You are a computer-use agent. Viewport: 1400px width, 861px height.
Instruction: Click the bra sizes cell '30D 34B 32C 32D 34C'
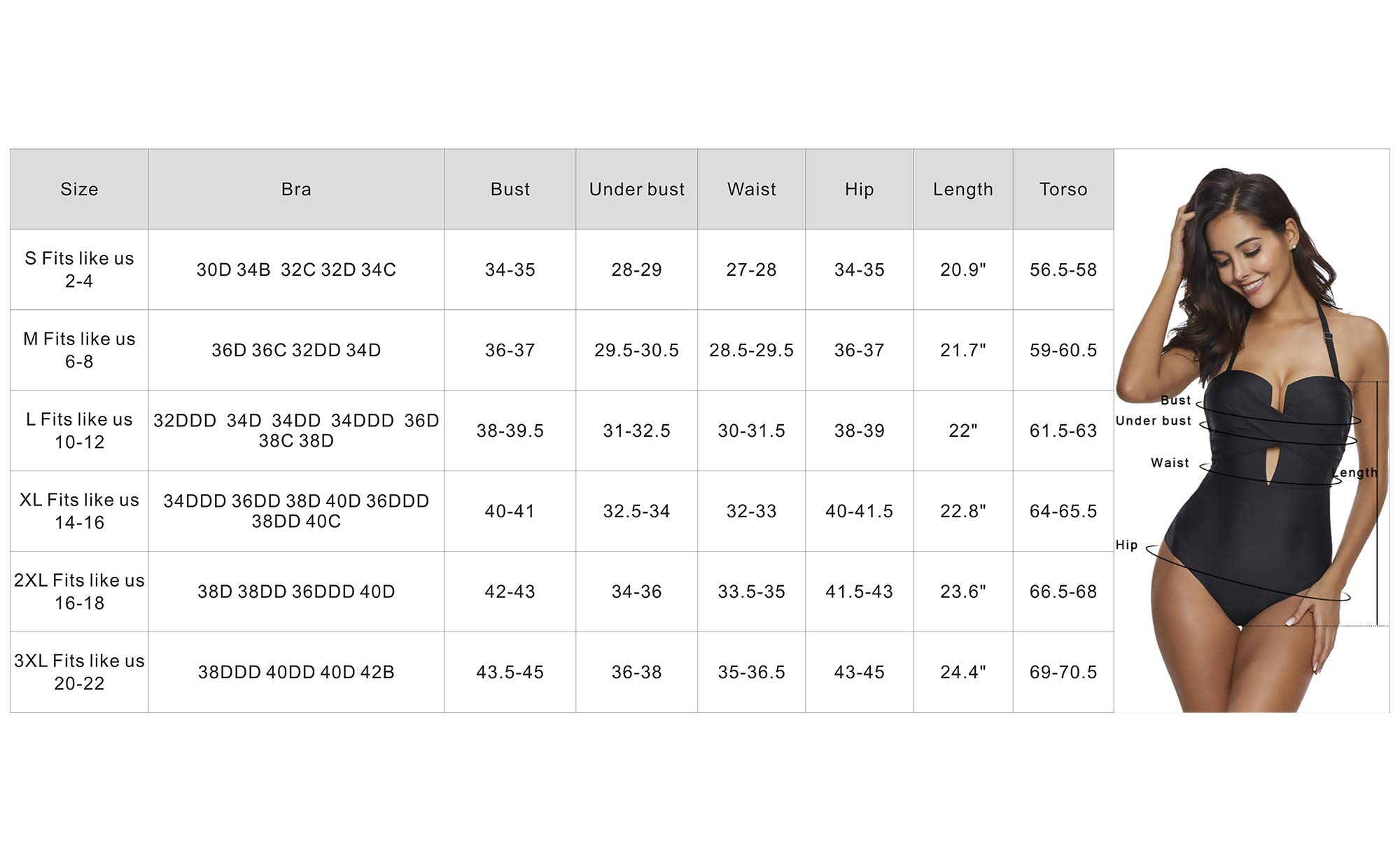(x=296, y=269)
